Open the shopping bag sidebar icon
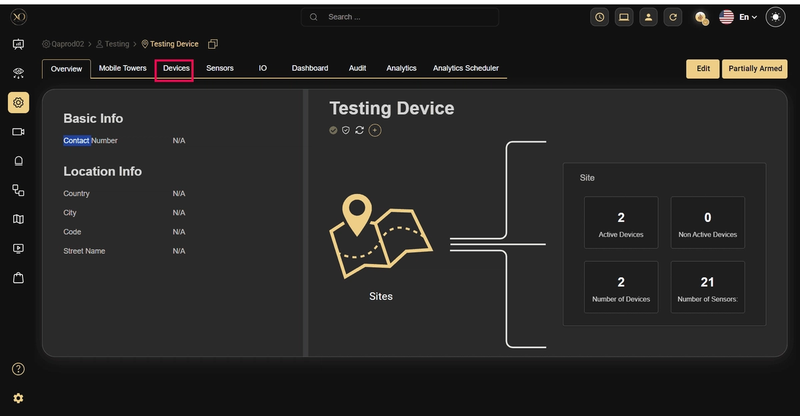The width and height of the screenshot is (800, 416). point(18,278)
